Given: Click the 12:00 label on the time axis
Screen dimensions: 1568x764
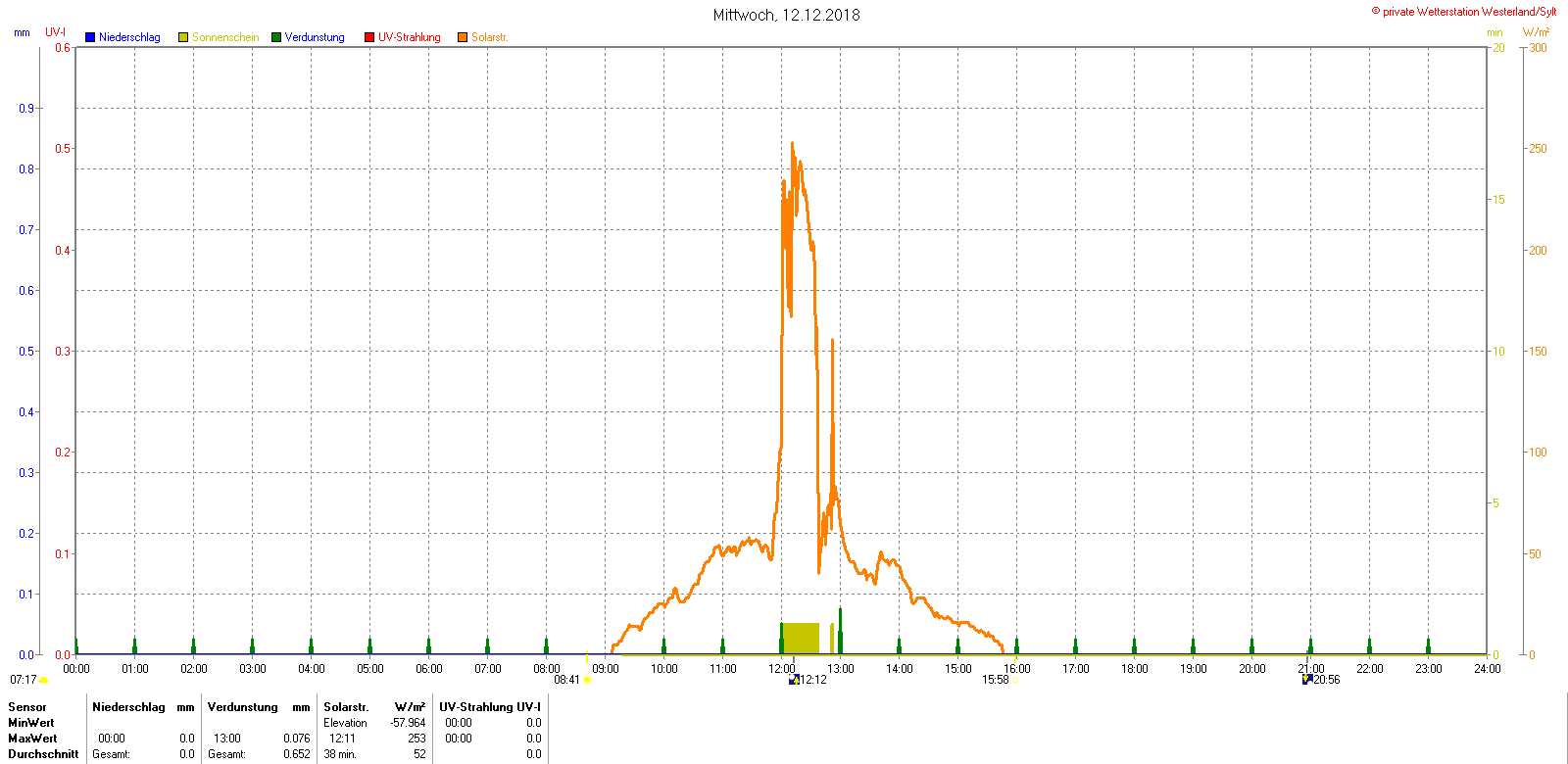Looking at the screenshot, I should [782, 669].
